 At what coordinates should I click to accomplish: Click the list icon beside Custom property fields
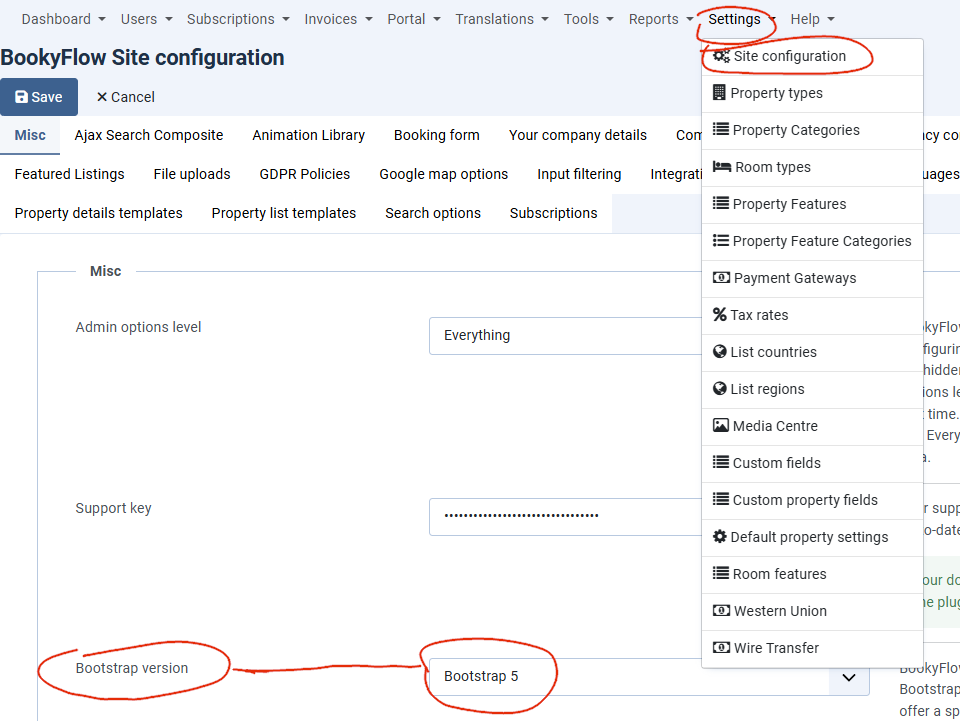[x=721, y=499]
